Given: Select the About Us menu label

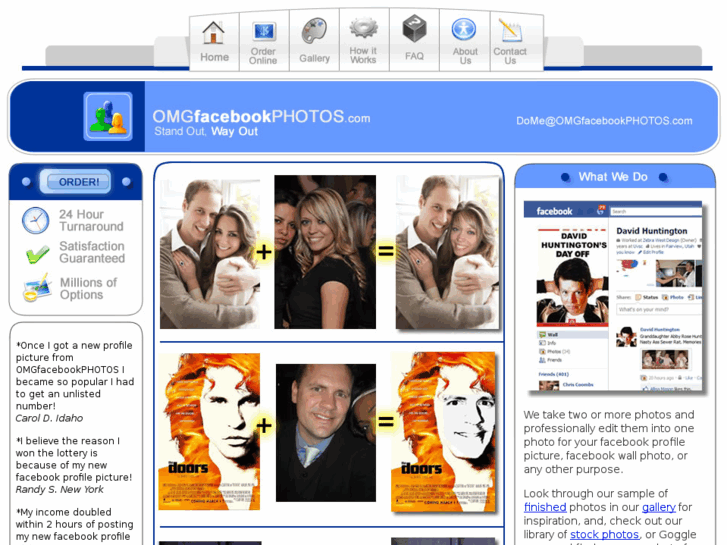Looking at the screenshot, I should pyautogui.click(x=465, y=56).
